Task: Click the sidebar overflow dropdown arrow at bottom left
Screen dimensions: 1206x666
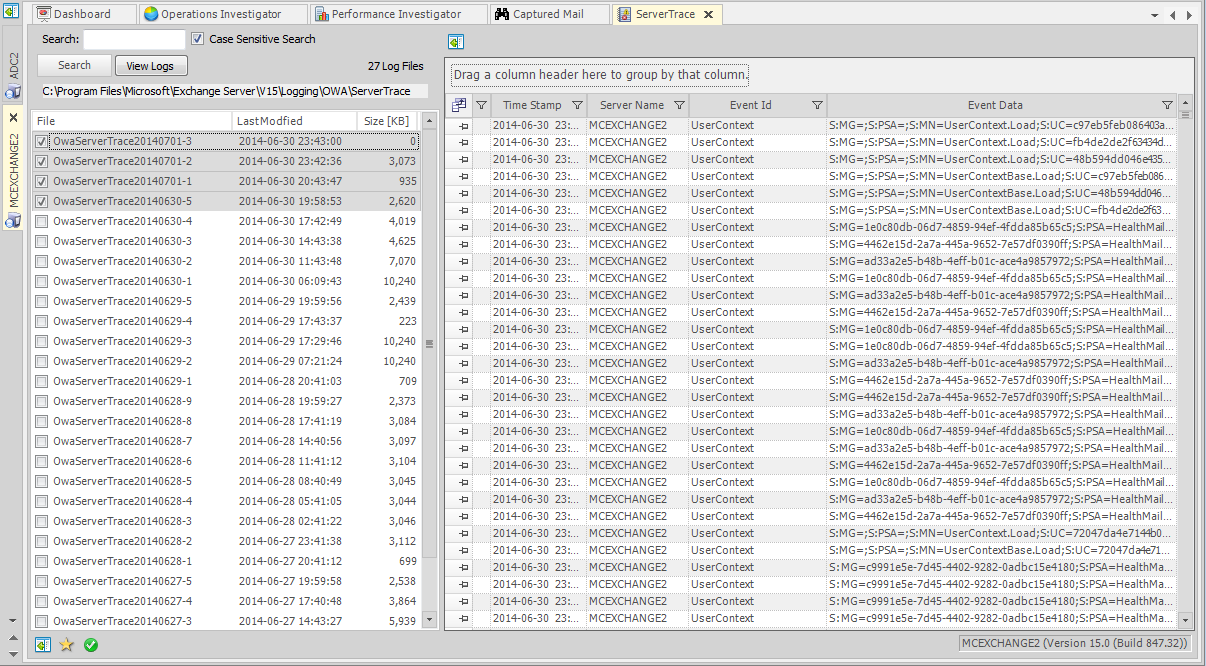Action: (x=13, y=621)
